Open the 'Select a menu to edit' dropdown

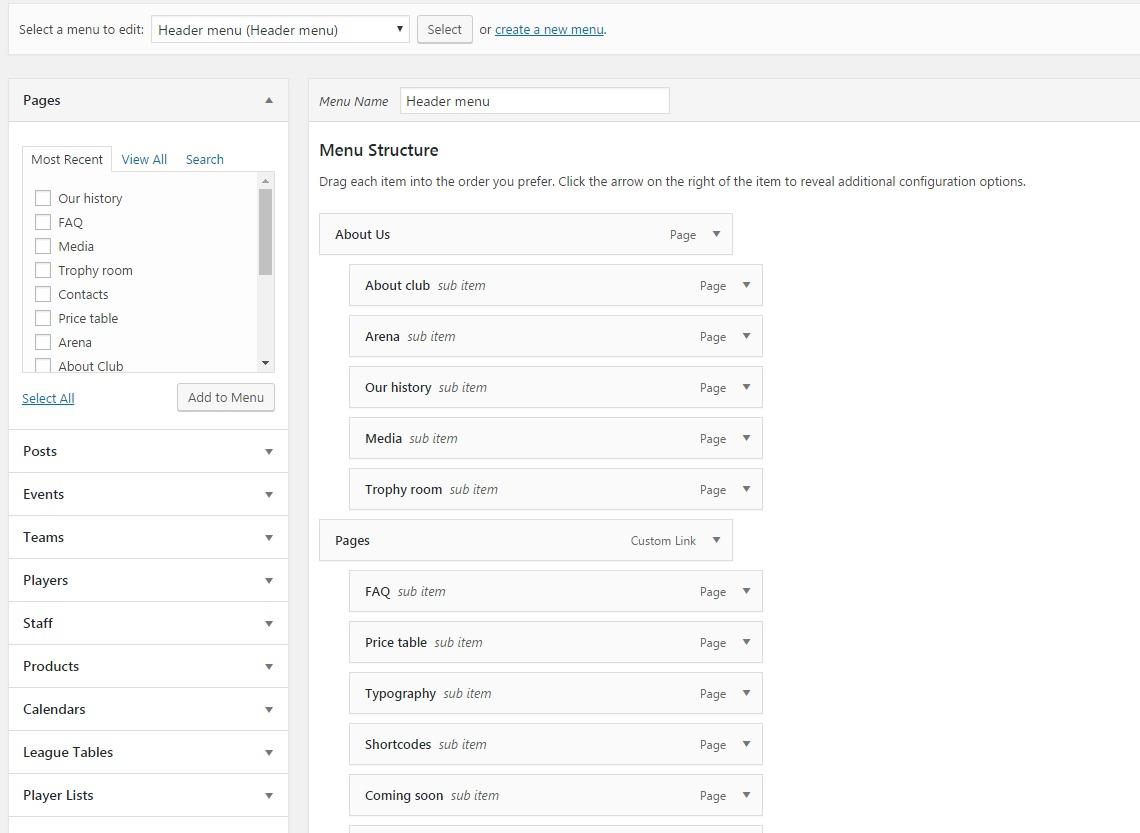(x=280, y=30)
